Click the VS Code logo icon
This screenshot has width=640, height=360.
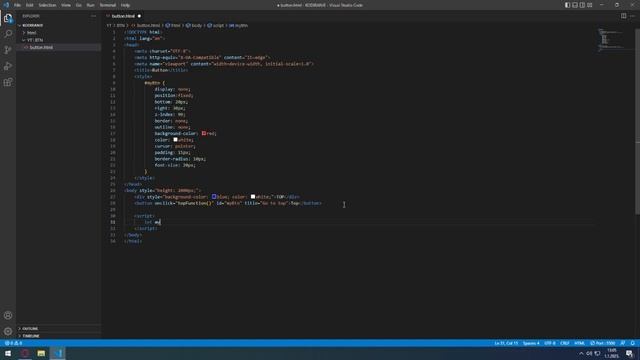click(x=6, y=5)
